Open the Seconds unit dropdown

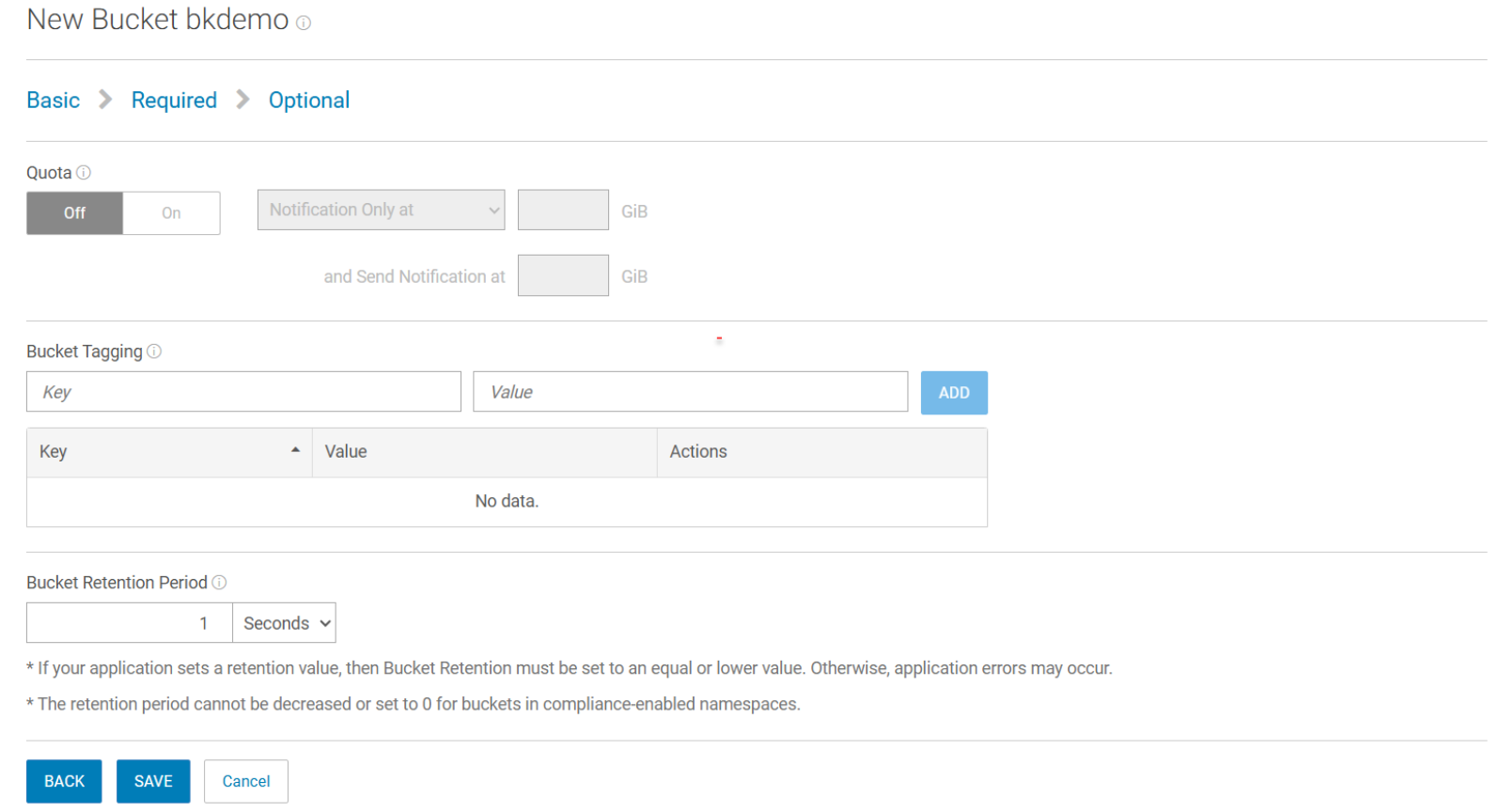tap(284, 623)
